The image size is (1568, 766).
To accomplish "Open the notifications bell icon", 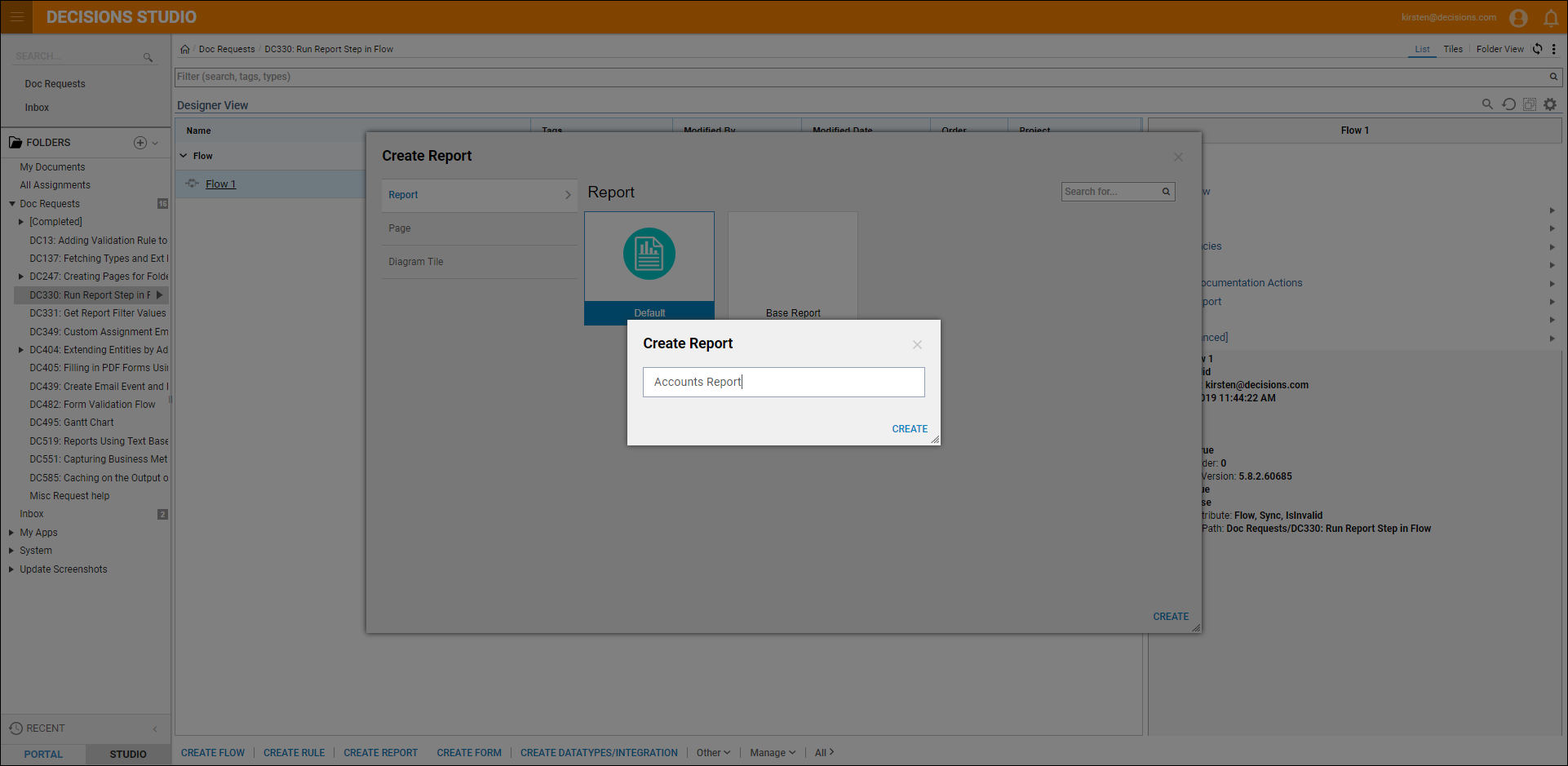I will pos(1551,18).
